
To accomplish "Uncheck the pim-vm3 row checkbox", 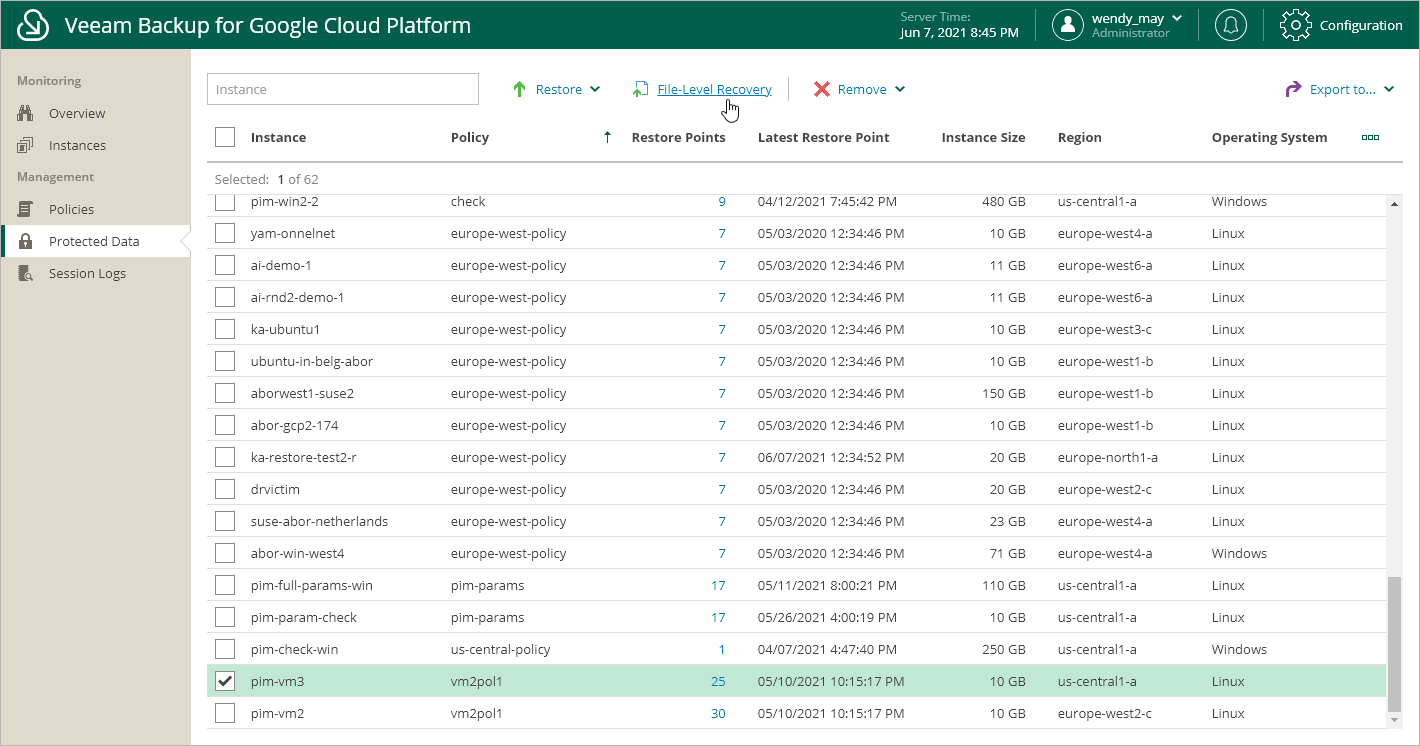I will [225, 681].
